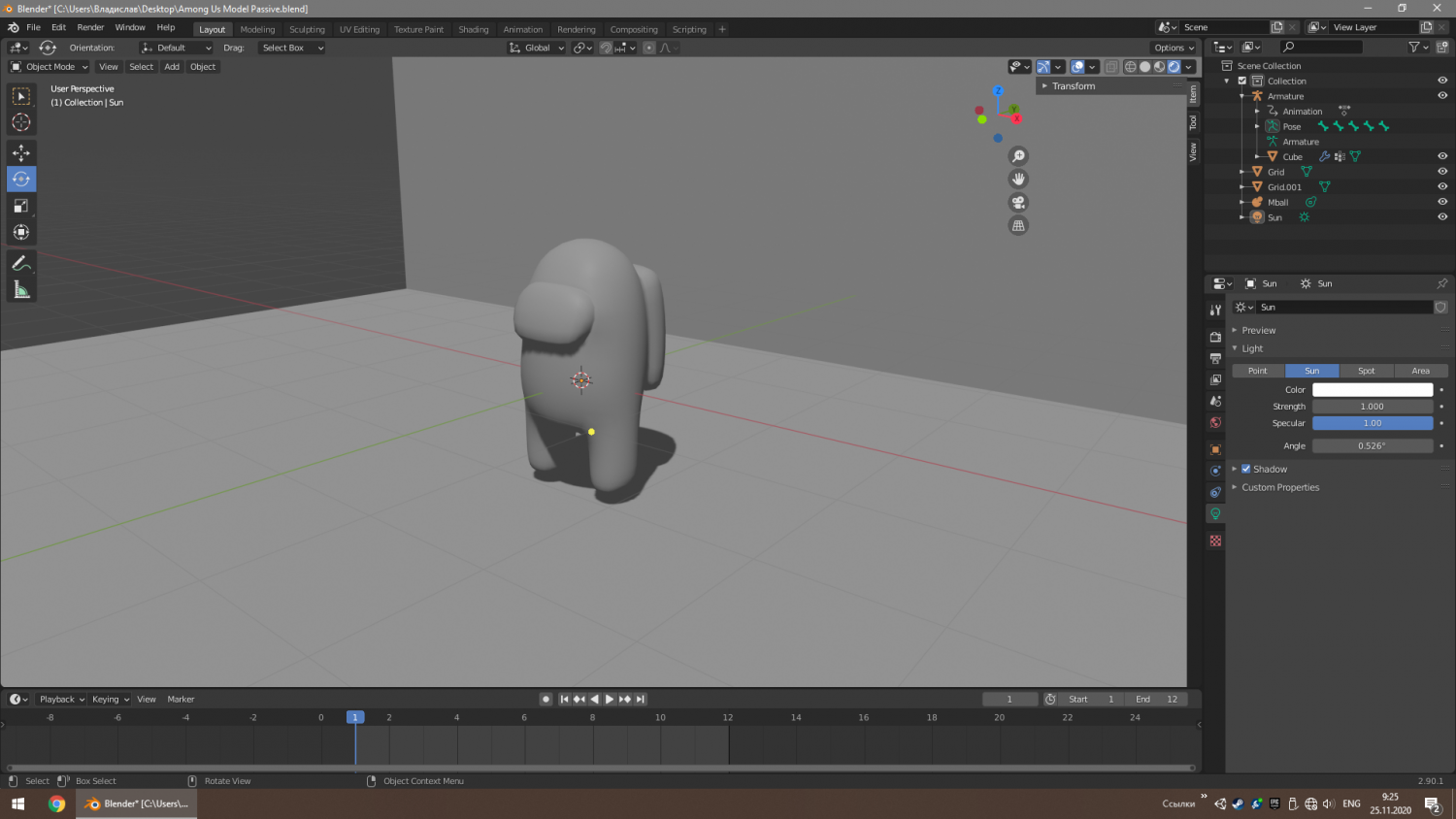Open the Object Mode dropdown
Image resolution: width=1456 pixels, height=819 pixels.
(x=49, y=66)
